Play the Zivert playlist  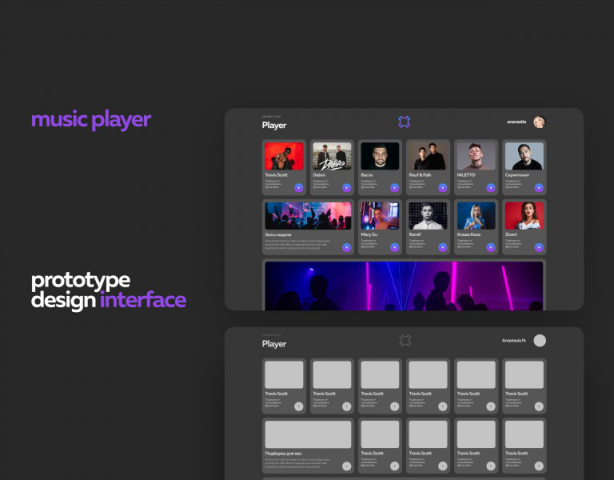click(x=539, y=247)
